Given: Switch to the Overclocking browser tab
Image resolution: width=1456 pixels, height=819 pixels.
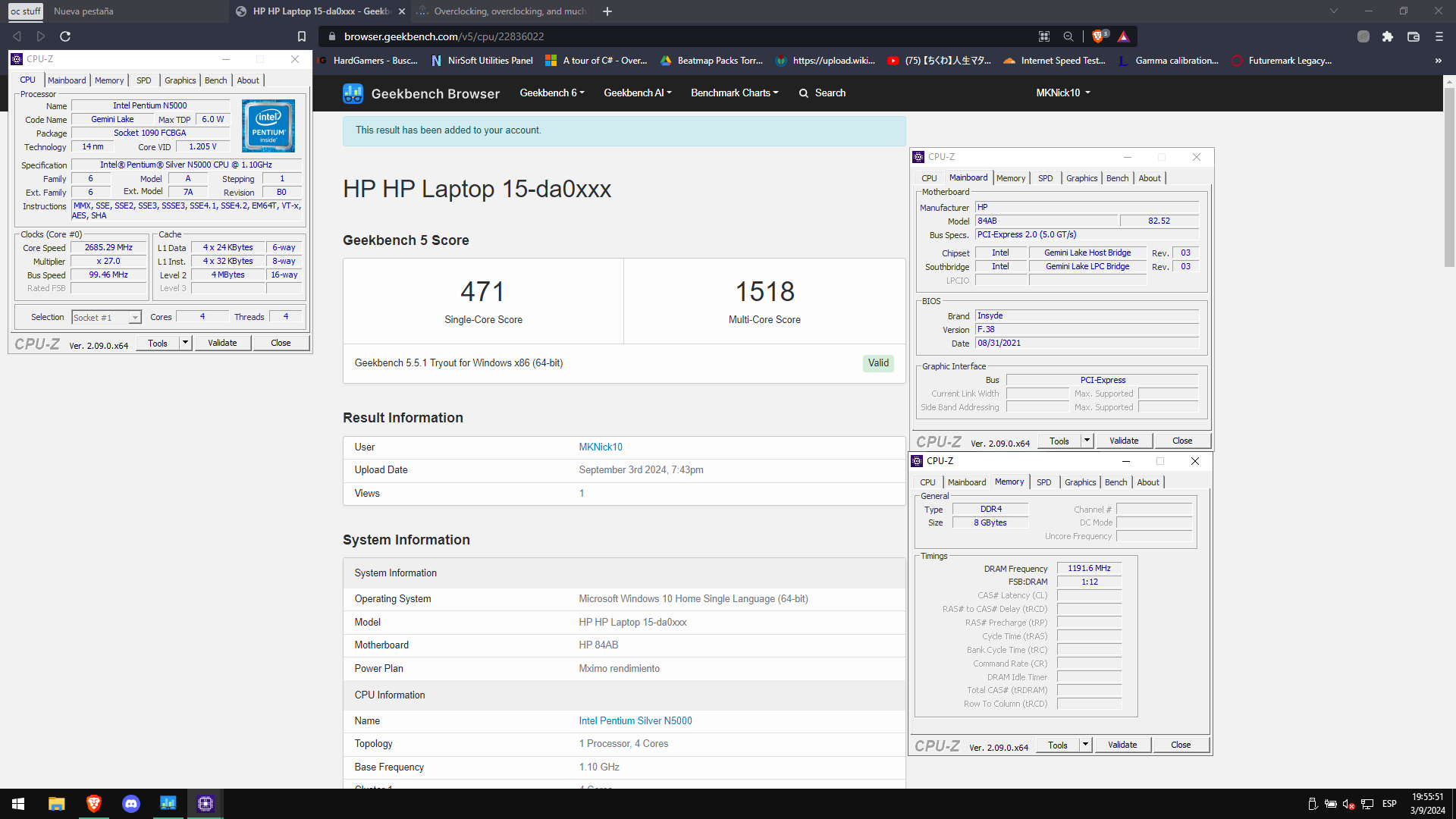Looking at the screenshot, I should pos(502,11).
